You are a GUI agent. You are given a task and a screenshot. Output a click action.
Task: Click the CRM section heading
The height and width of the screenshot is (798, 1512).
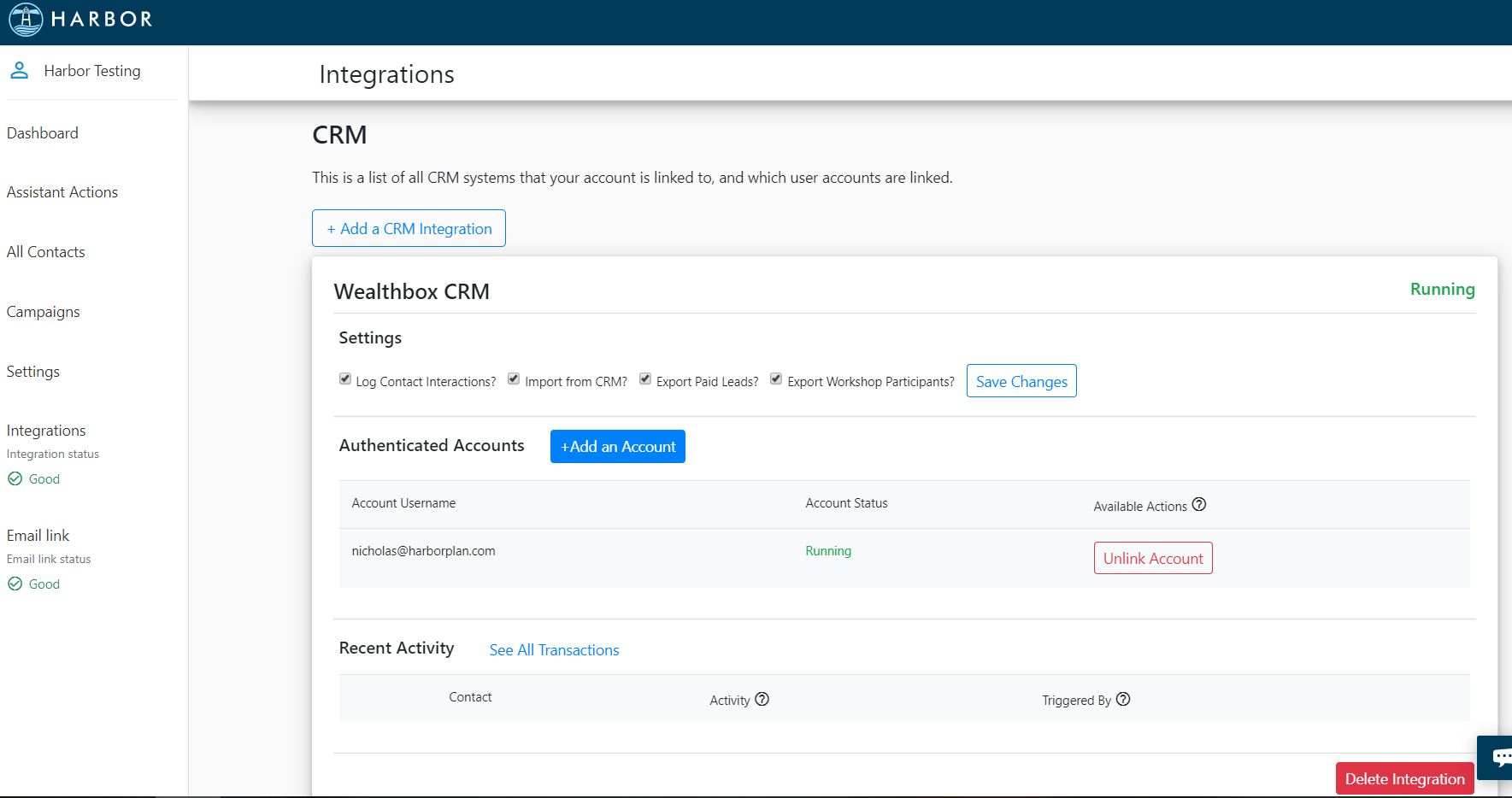pyautogui.click(x=340, y=135)
